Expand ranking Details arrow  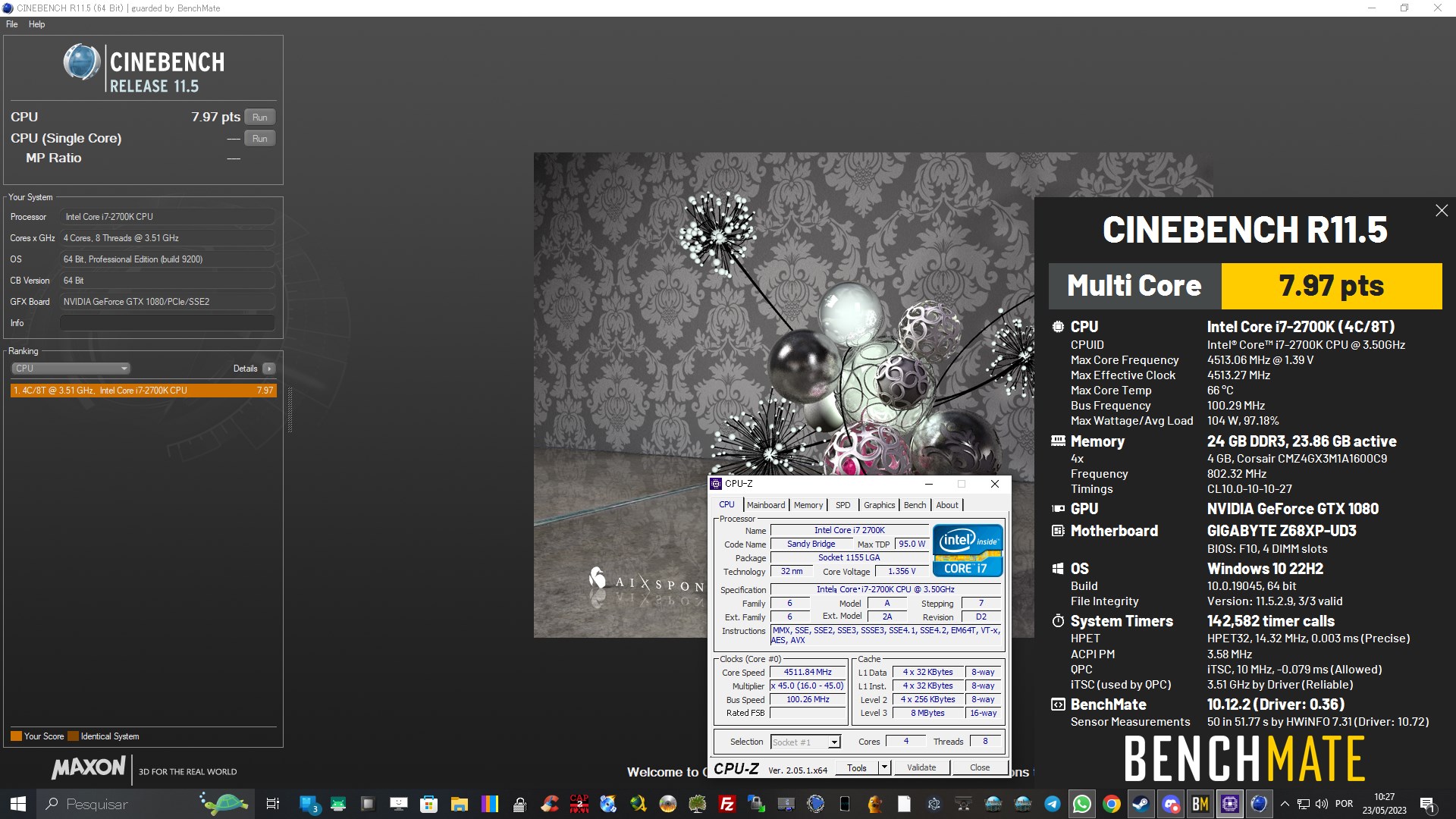pos(269,369)
